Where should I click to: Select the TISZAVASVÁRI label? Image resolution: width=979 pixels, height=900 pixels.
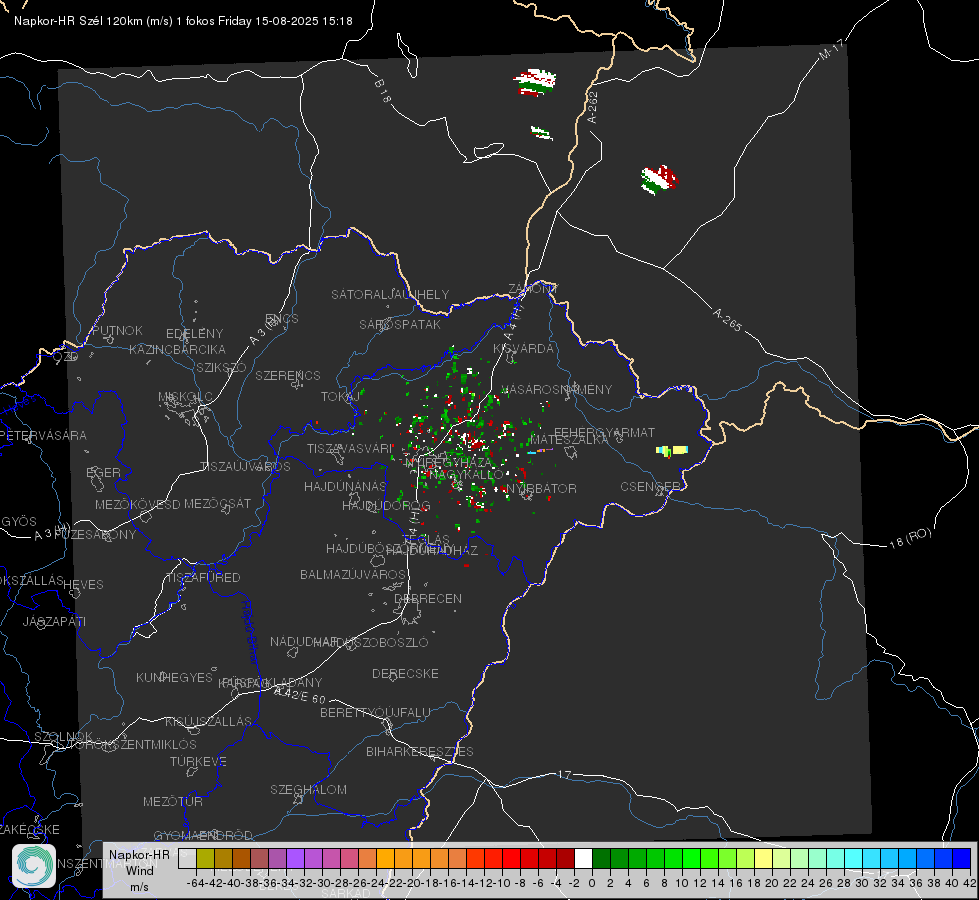pos(350,448)
